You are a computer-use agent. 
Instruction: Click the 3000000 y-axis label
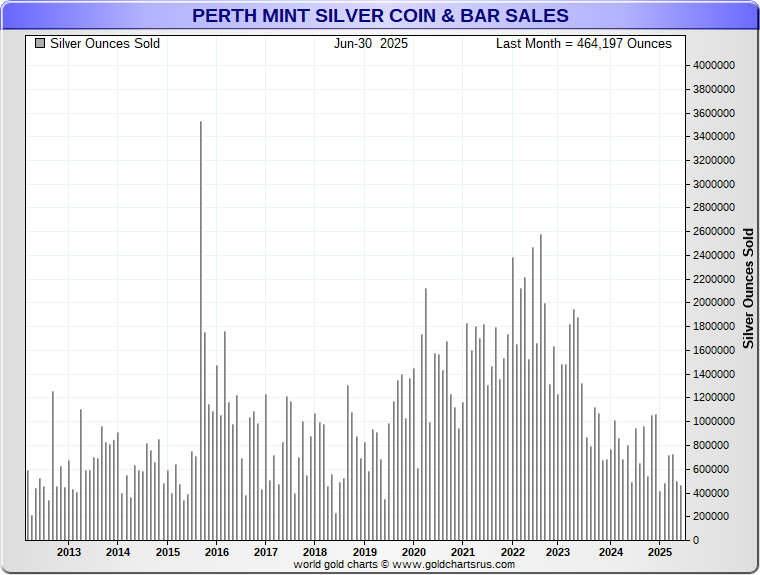pyautogui.click(x=714, y=184)
